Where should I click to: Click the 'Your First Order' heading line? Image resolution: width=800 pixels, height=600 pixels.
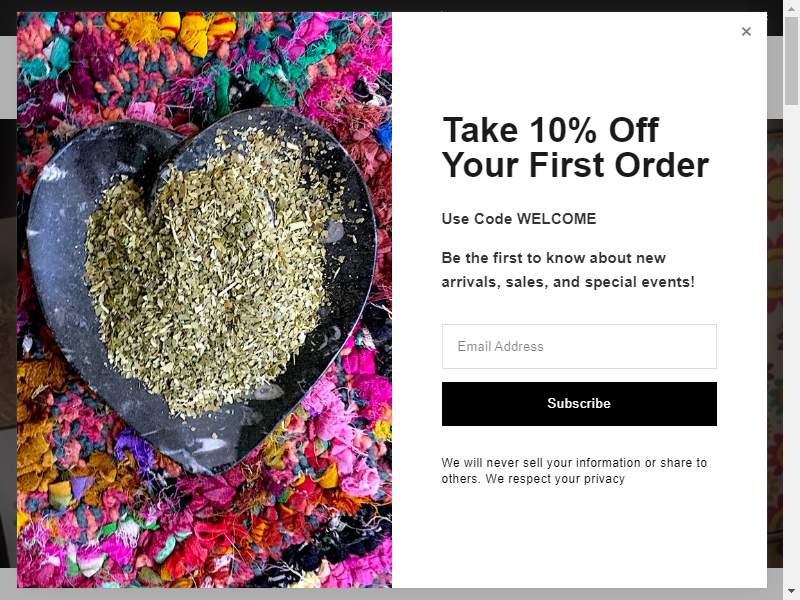click(x=575, y=165)
